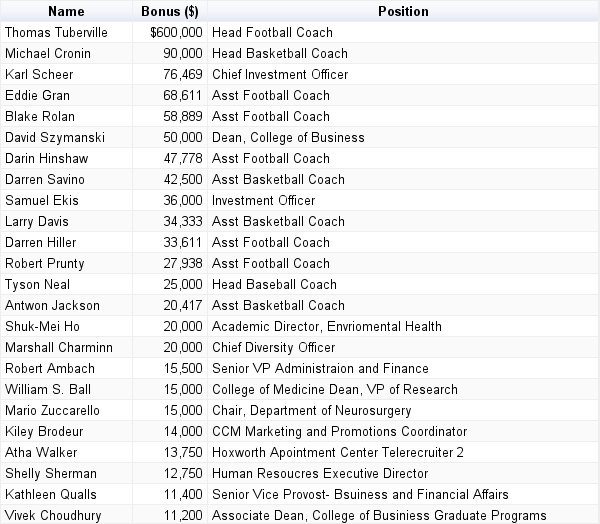Sort table by the Bonus ($) header
Screen dimensions: 600x524
tap(171, 12)
